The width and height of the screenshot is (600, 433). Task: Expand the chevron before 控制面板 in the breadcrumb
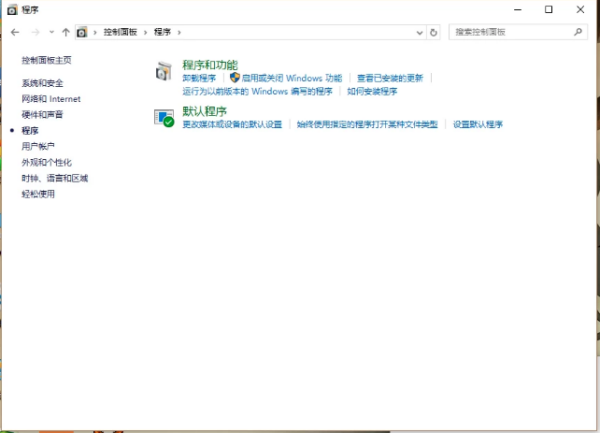coord(95,33)
